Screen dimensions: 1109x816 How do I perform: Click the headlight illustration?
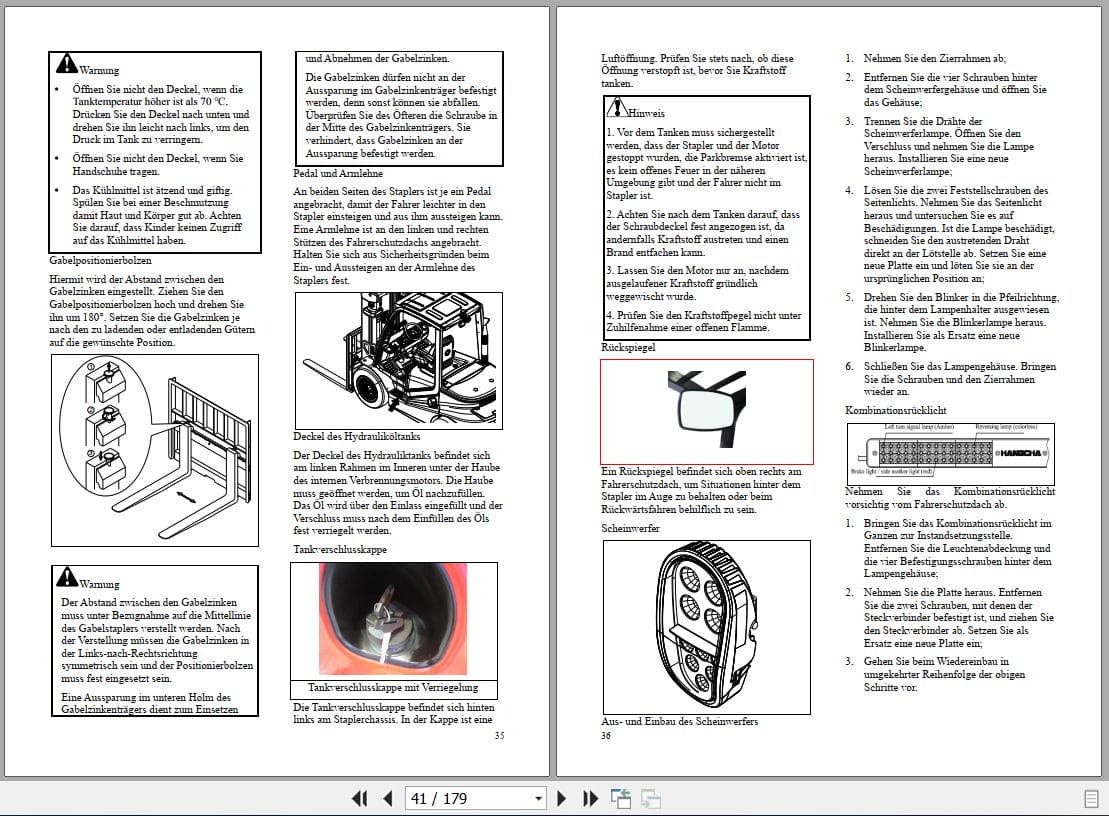point(707,627)
